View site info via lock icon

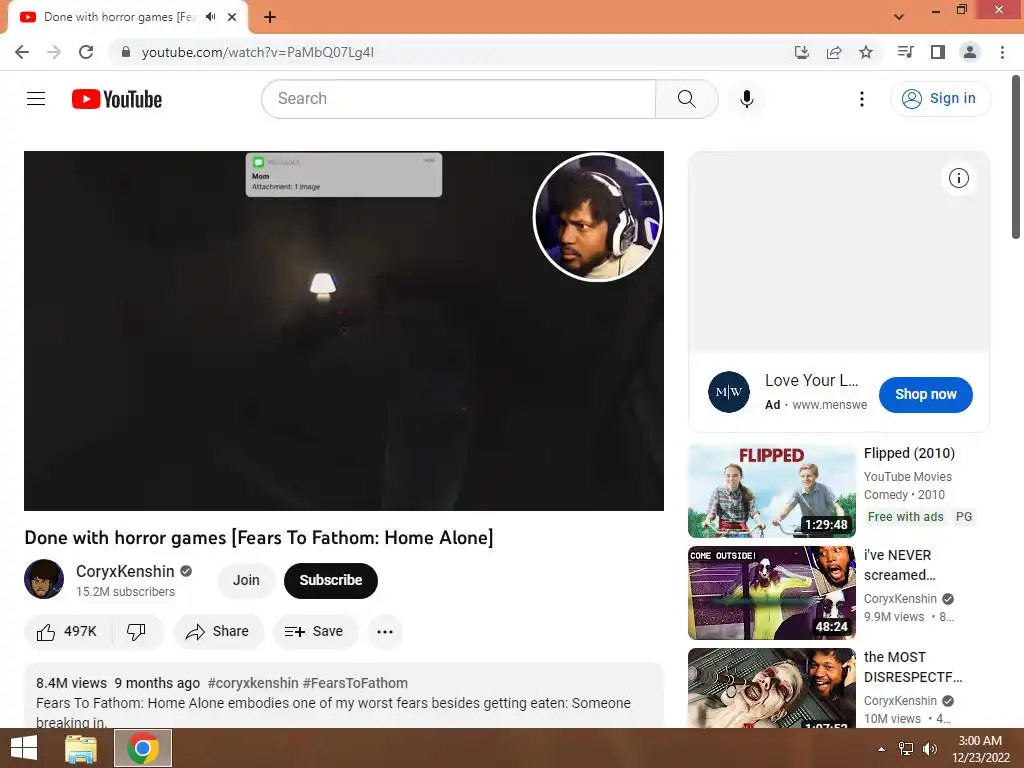pos(126,52)
